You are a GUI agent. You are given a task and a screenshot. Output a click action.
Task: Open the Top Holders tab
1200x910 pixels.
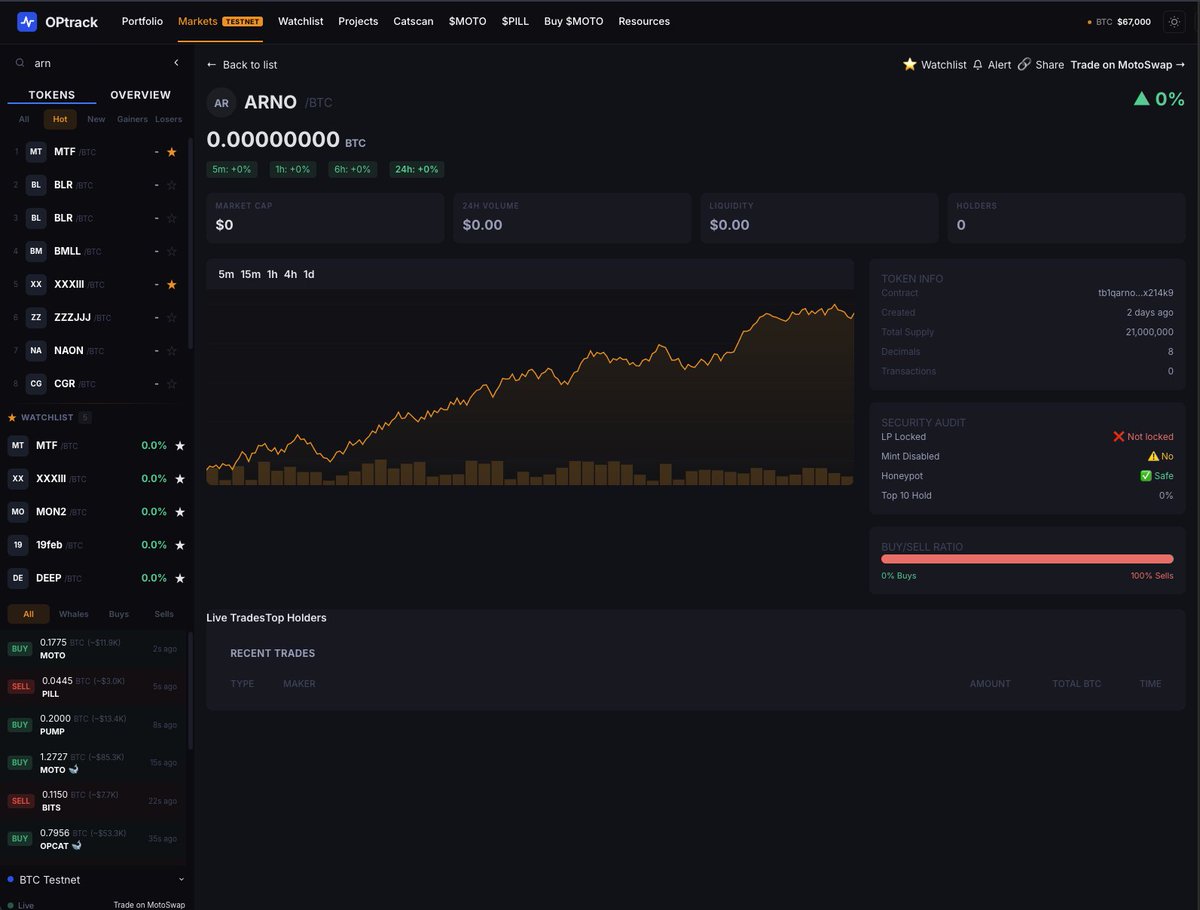point(296,618)
